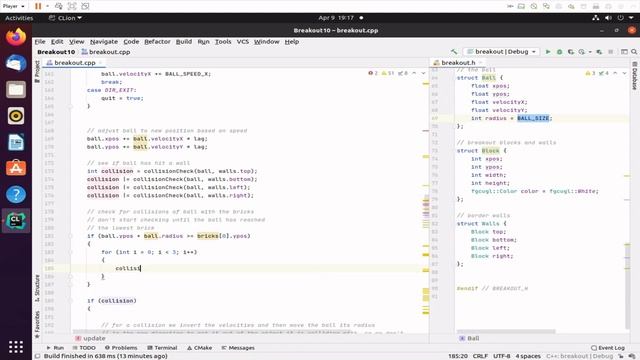Open Thunderbird mail from the dock
Screen dimensions: 640x360
click(x=16, y=63)
